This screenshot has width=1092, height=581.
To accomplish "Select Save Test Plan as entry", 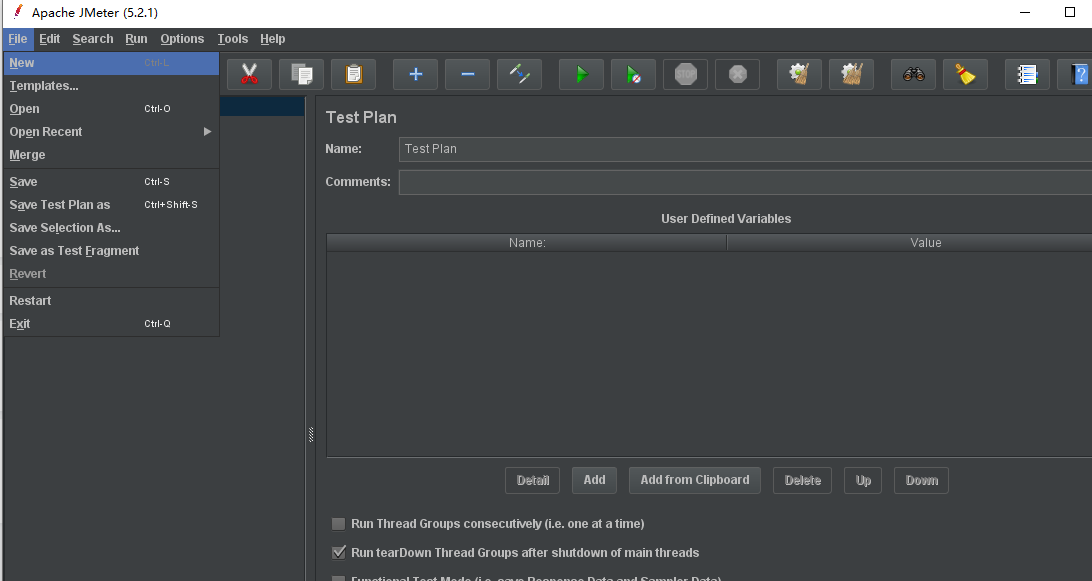I will point(111,205).
